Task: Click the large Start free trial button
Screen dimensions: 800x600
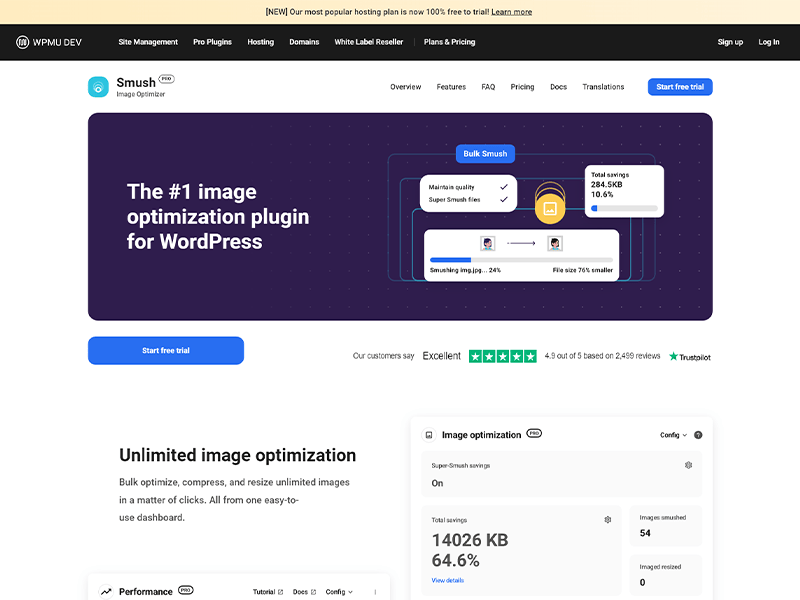Action: click(x=166, y=351)
